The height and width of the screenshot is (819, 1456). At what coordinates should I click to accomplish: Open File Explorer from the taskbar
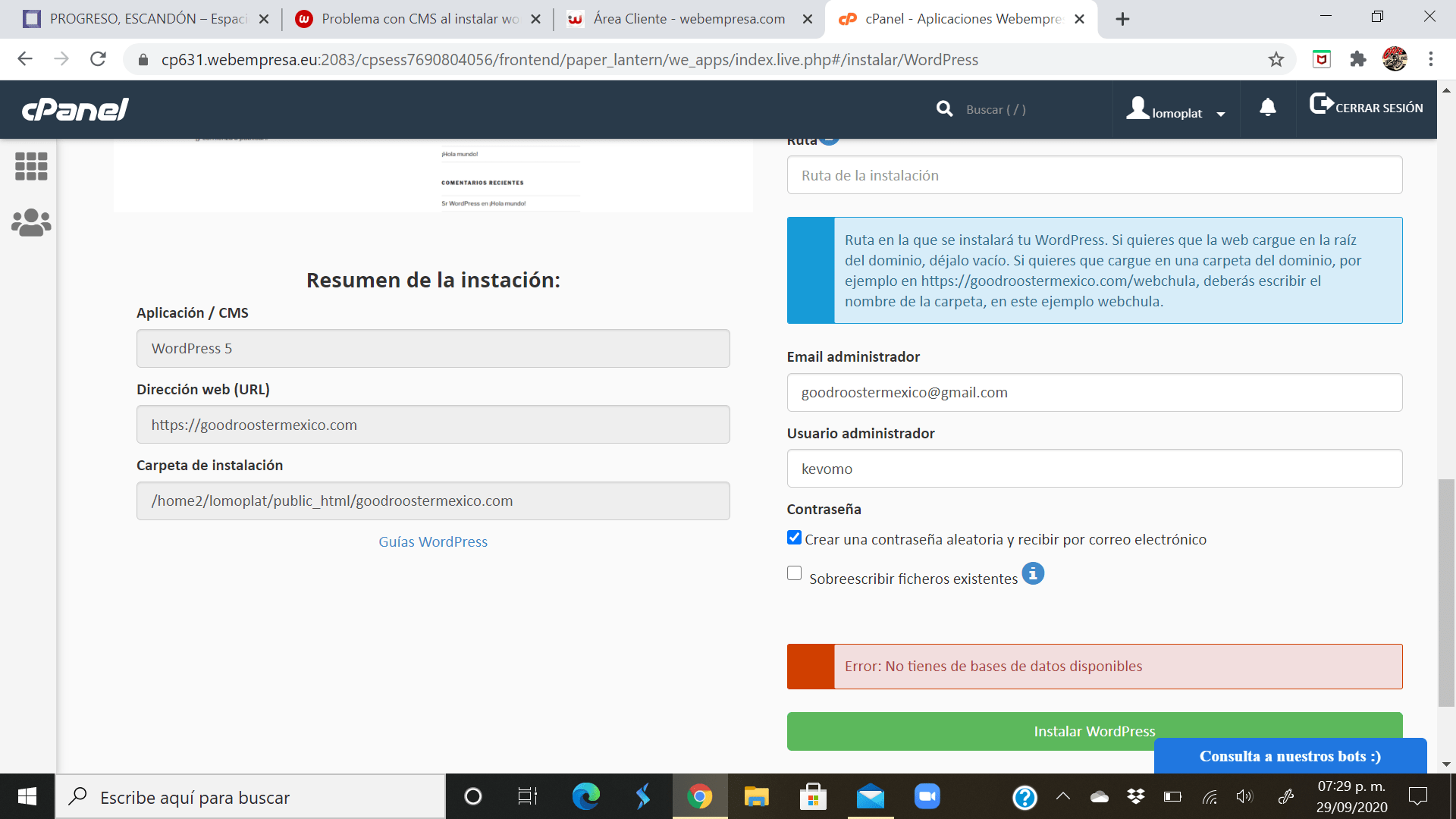point(756,796)
